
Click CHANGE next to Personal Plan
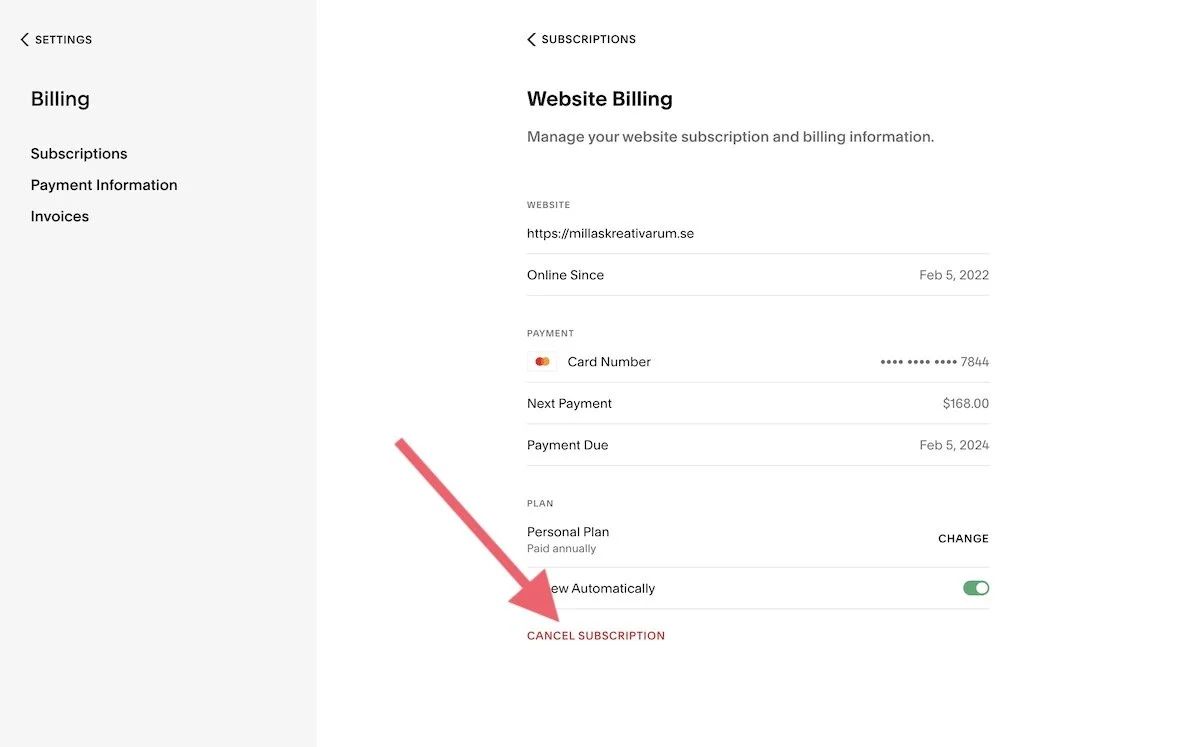click(x=963, y=538)
